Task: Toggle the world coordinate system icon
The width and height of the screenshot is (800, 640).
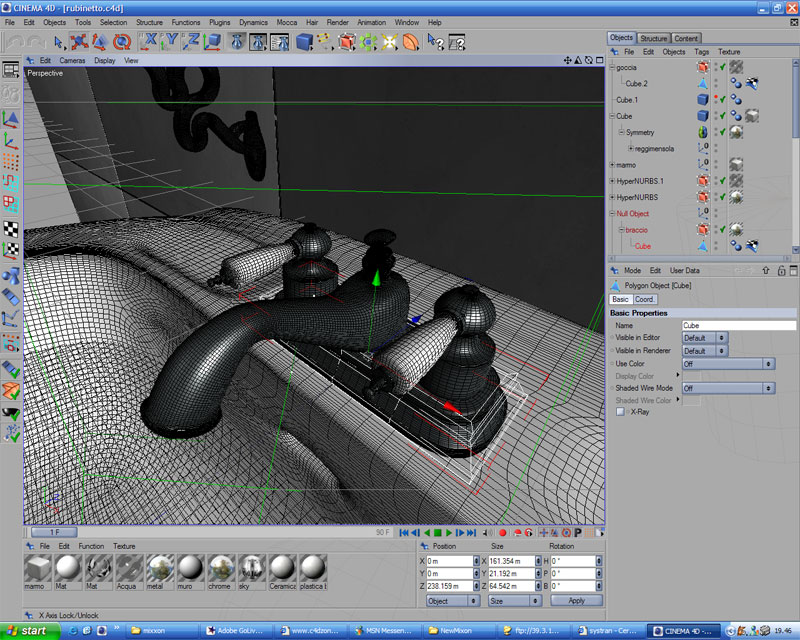Action: (x=212, y=42)
